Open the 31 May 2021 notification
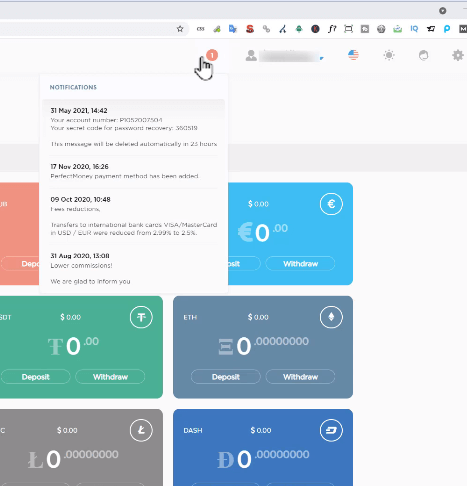This screenshot has height=486, width=467. click(134, 127)
